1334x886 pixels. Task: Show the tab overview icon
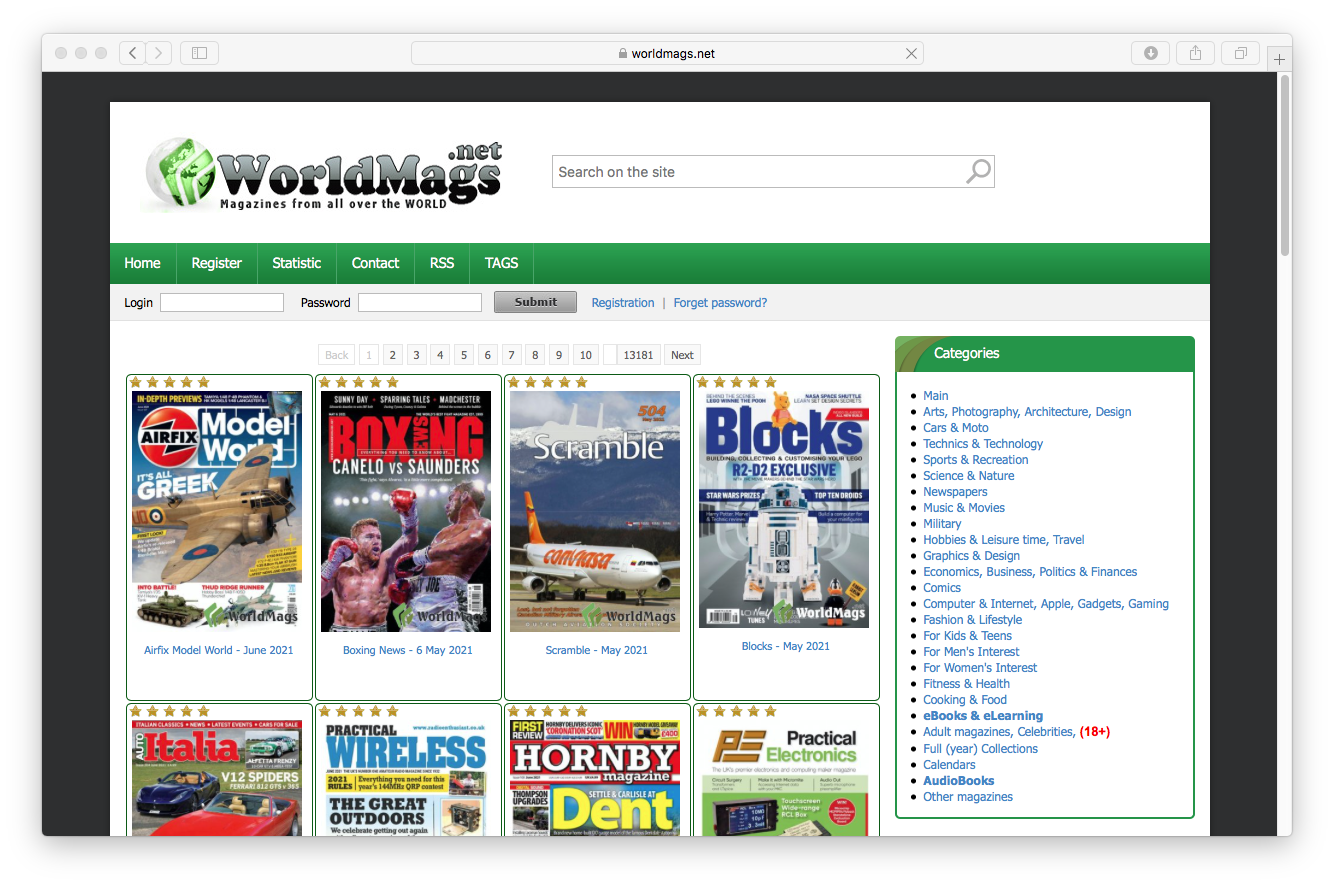[1240, 53]
